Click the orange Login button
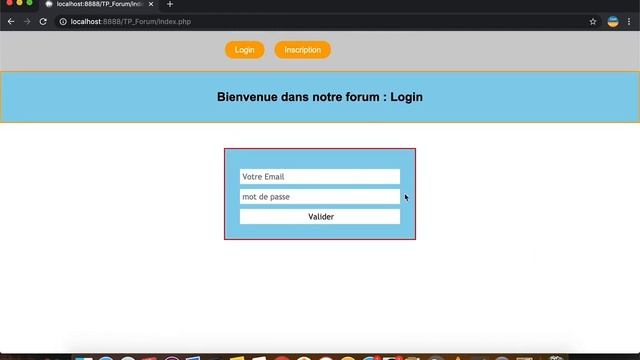The image size is (640, 360). [244, 50]
